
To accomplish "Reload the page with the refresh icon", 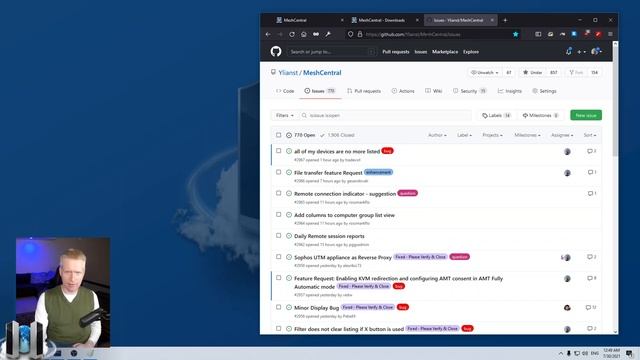I will tap(292, 34).
